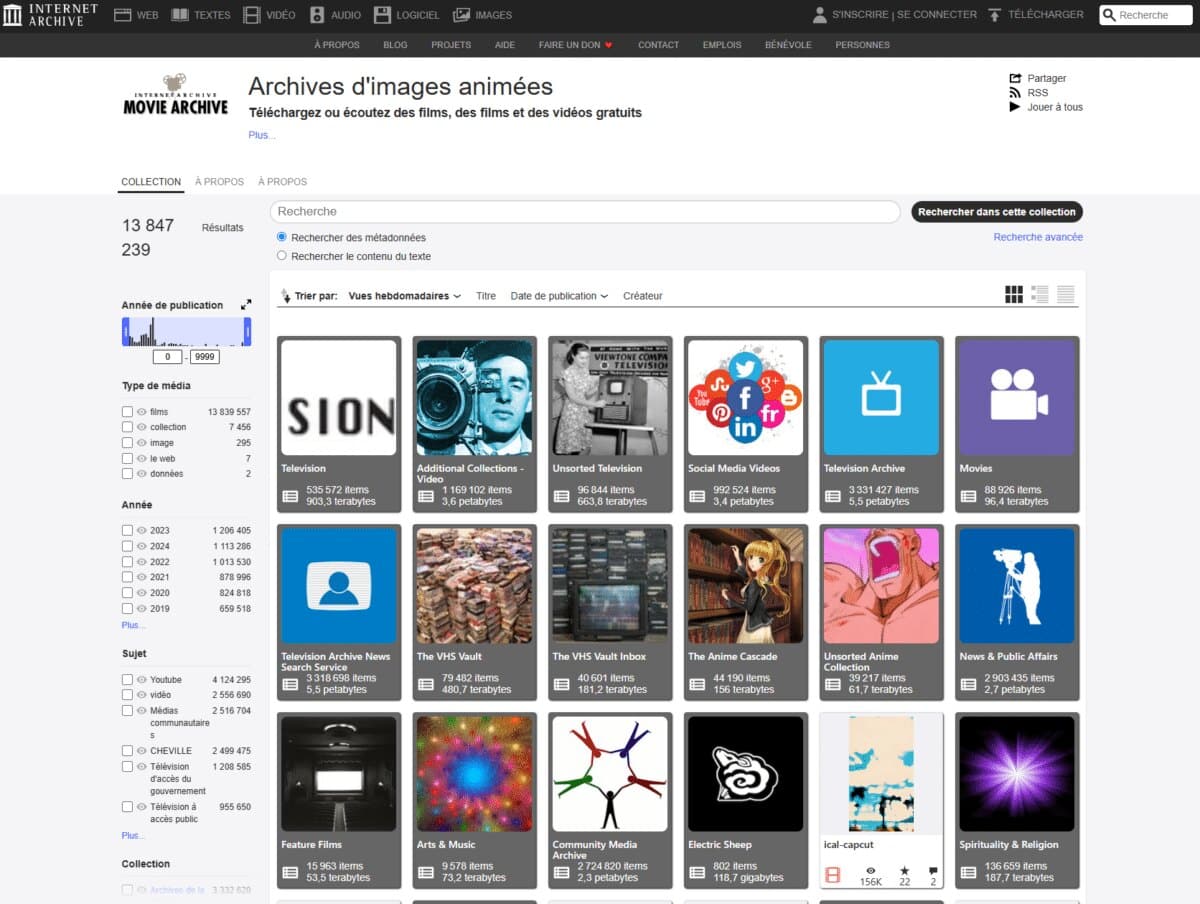Select the COLLECTION tab
1200x904 pixels.
point(151,182)
